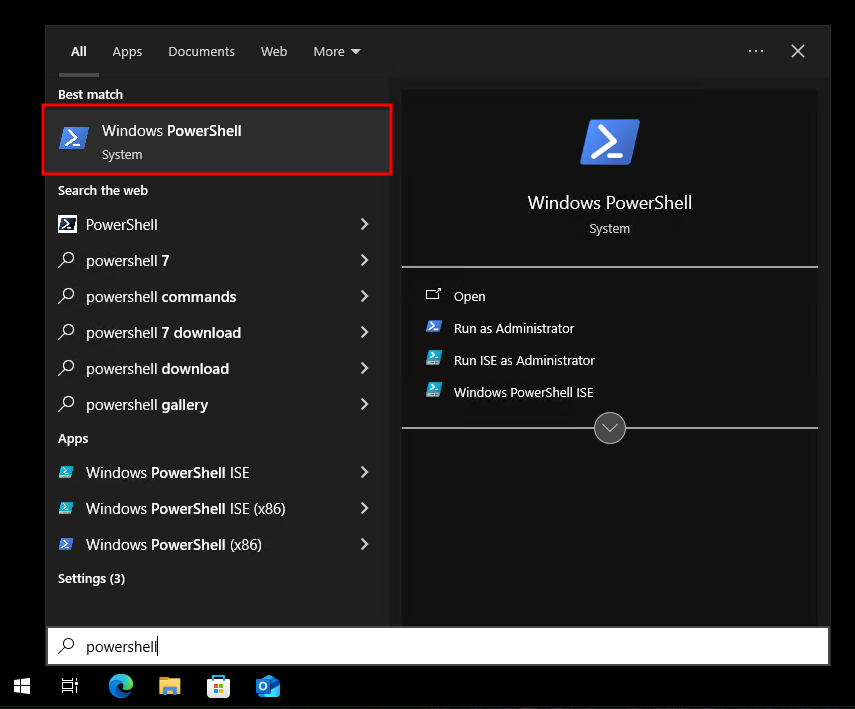The height and width of the screenshot is (709, 855).
Task: Click the Open action in preview pane
Action: (469, 297)
